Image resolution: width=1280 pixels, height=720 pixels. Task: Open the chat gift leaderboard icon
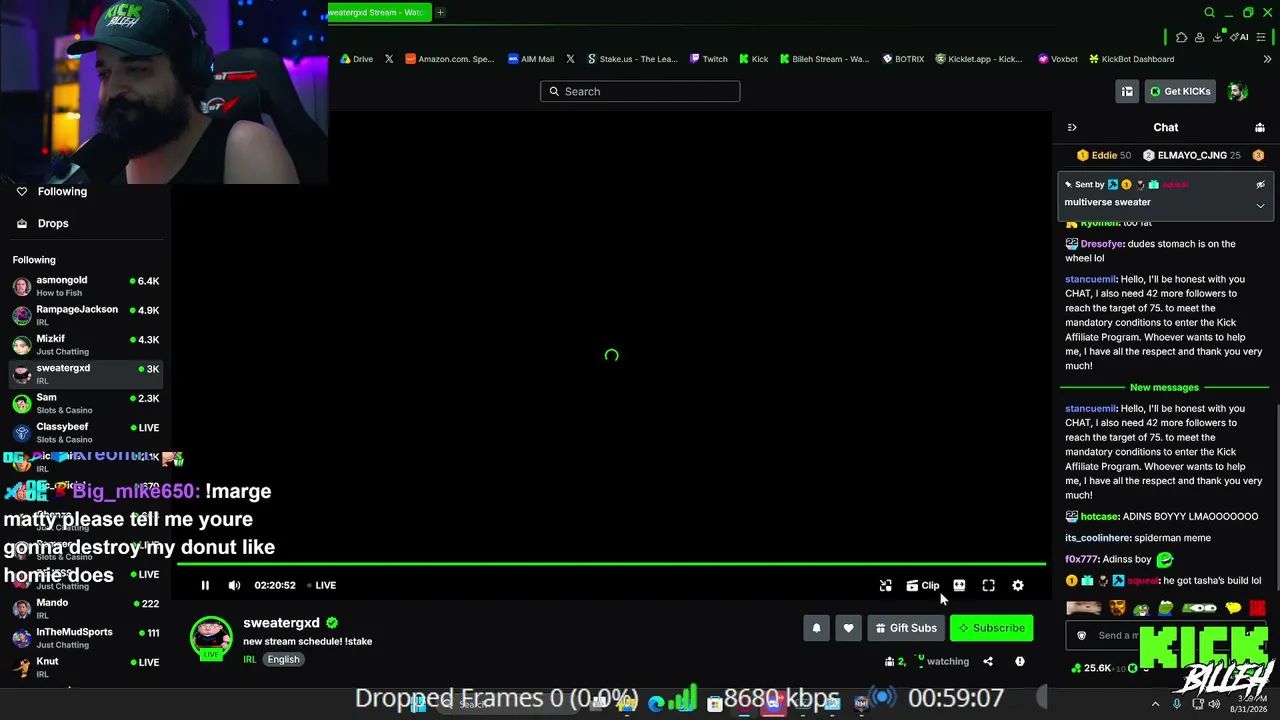point(1260,127)
